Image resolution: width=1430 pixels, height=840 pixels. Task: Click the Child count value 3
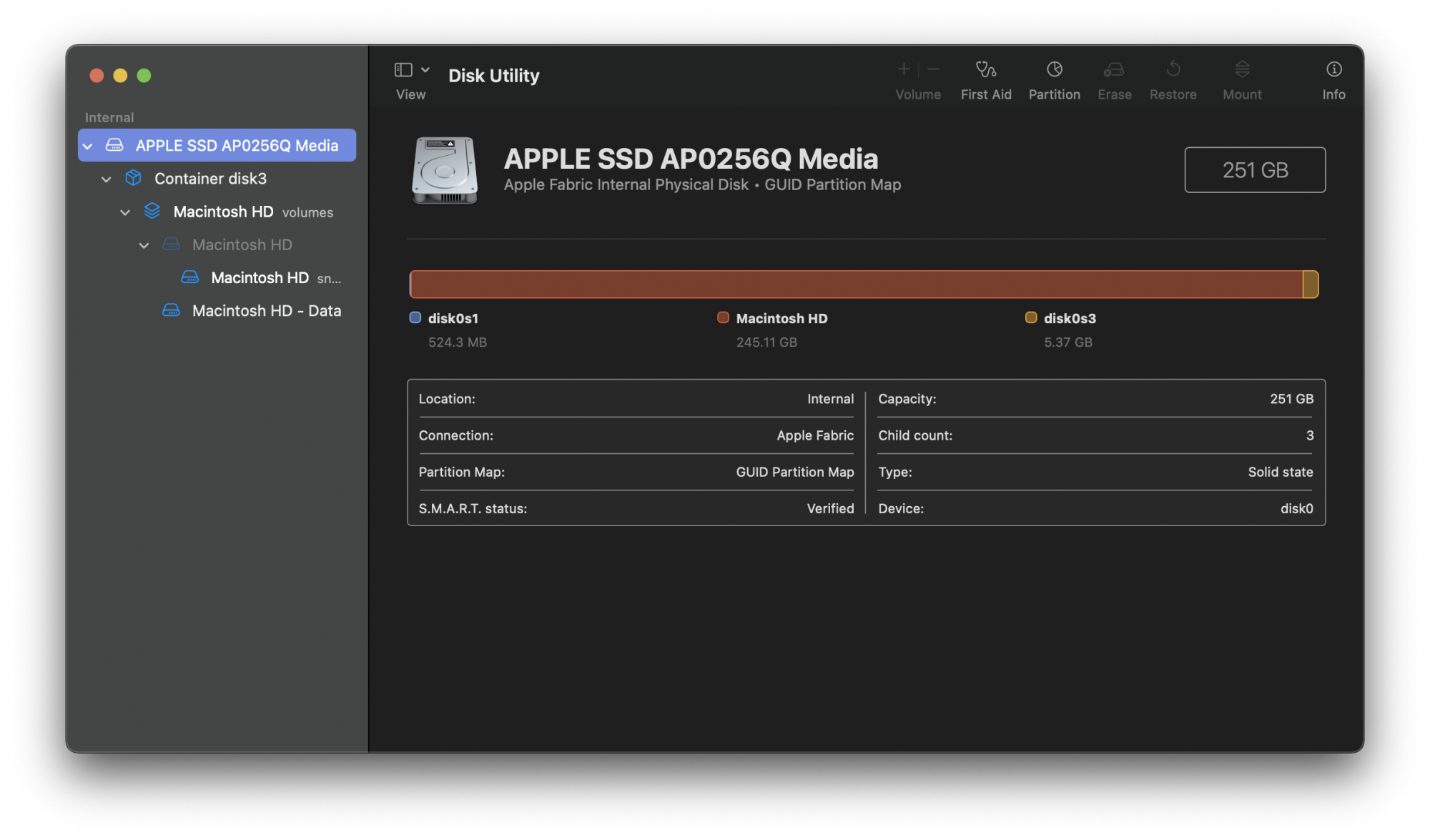click(1310, 435)
